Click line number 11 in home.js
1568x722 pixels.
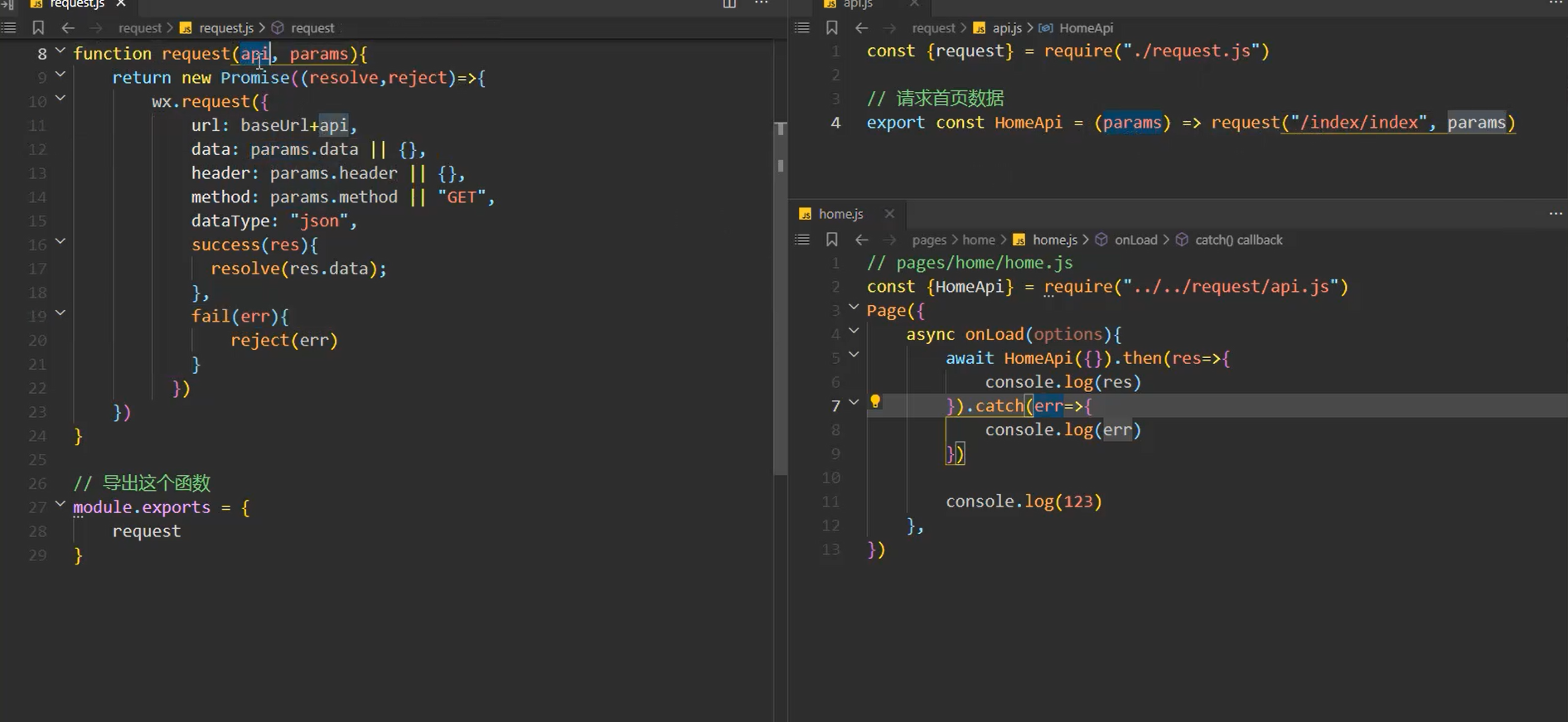coord(831,502)
